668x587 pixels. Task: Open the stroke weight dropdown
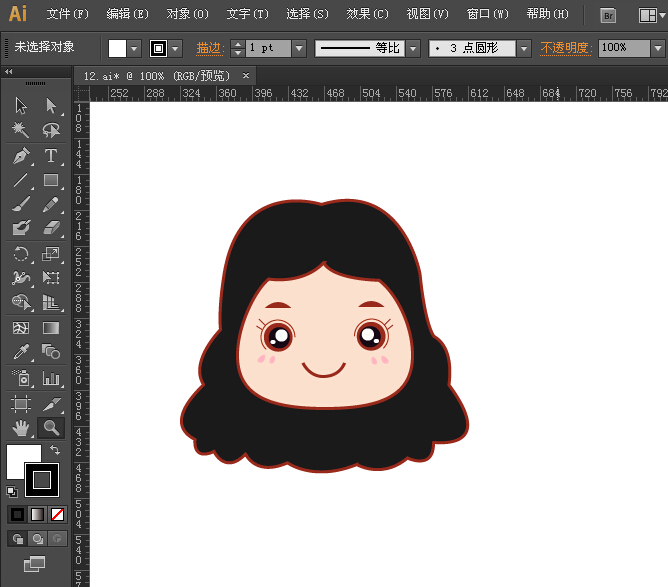[298, 48]
